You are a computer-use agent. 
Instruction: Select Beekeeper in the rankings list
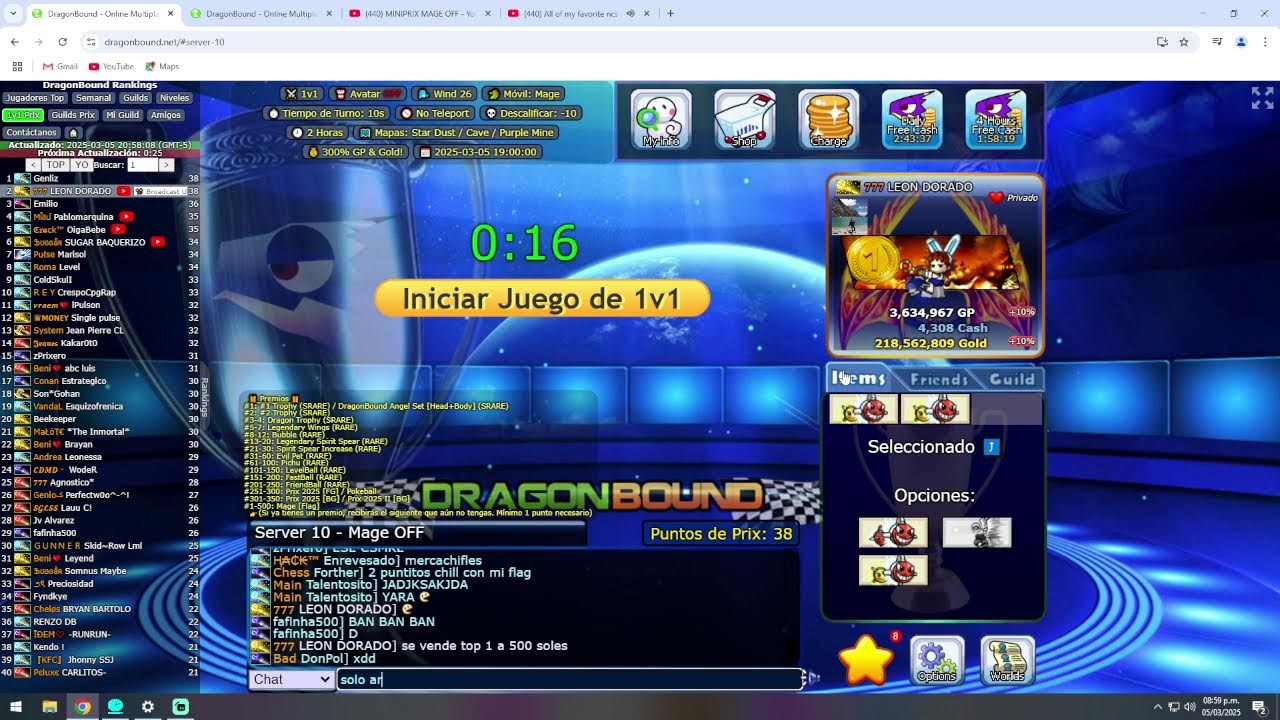coord(100,419)
